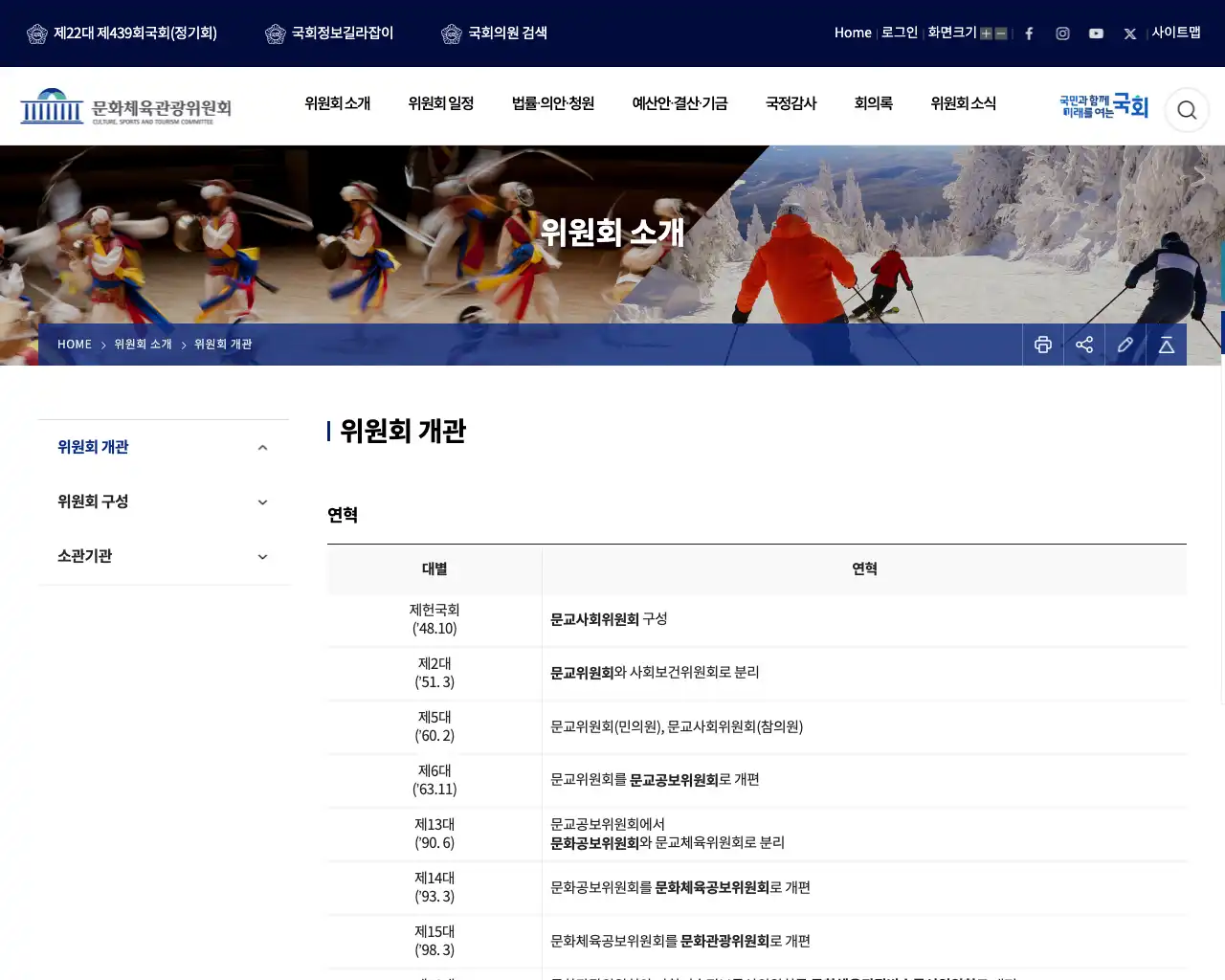Screen dimensions: 1225x980
Task: Open the 위원회 일정 main menu
Action: 441,103
